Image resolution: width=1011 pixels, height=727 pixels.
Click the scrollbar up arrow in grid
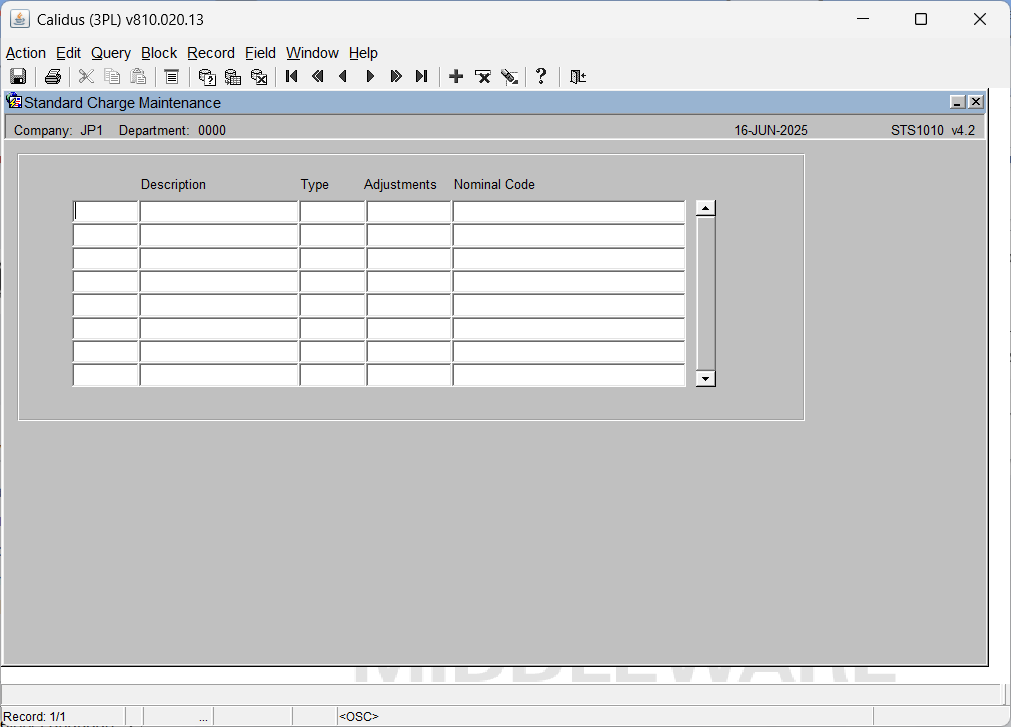(x=705, y=208)
